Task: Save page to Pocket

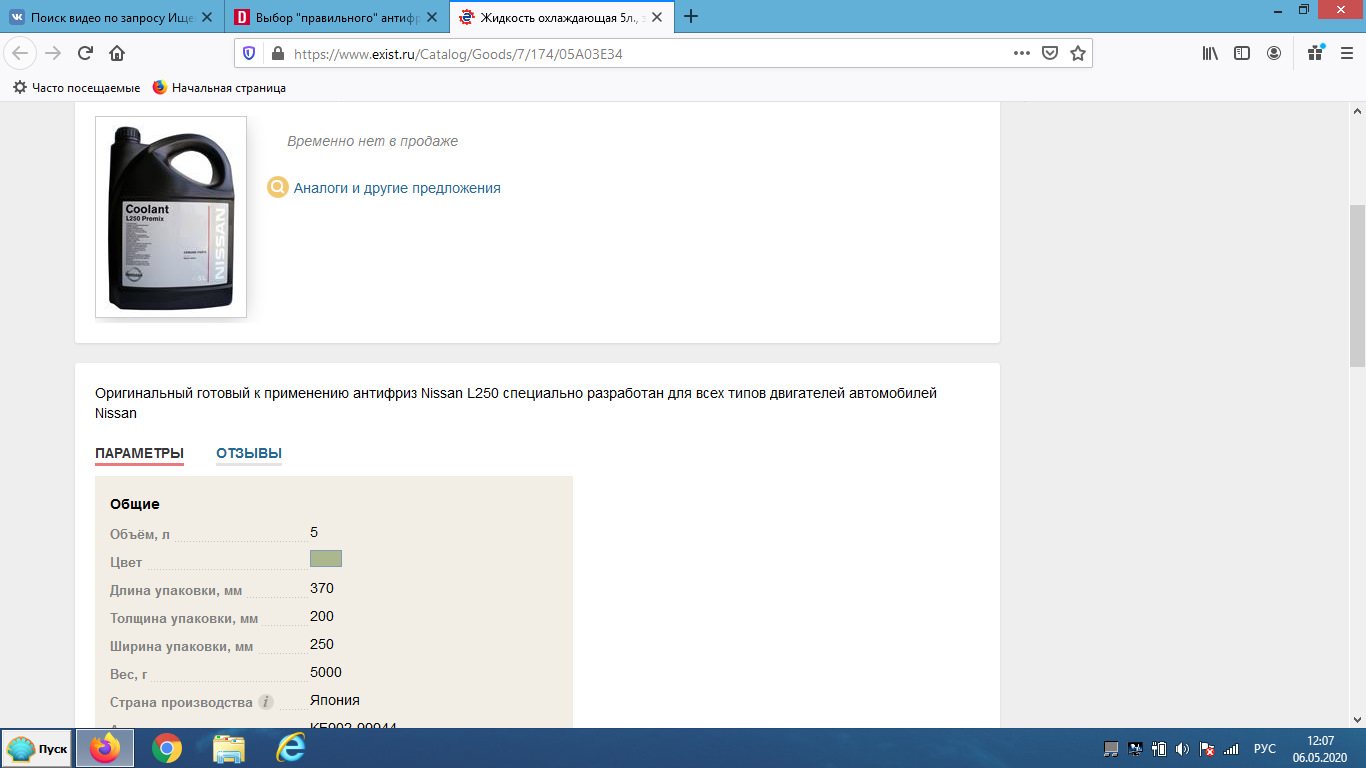Action: click(x=1050, y=53)
